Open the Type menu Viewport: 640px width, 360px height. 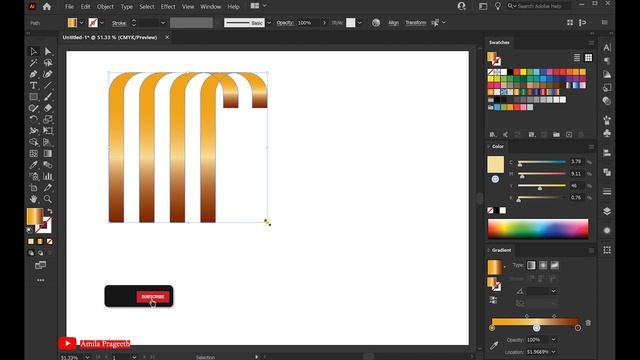(127, 7)
